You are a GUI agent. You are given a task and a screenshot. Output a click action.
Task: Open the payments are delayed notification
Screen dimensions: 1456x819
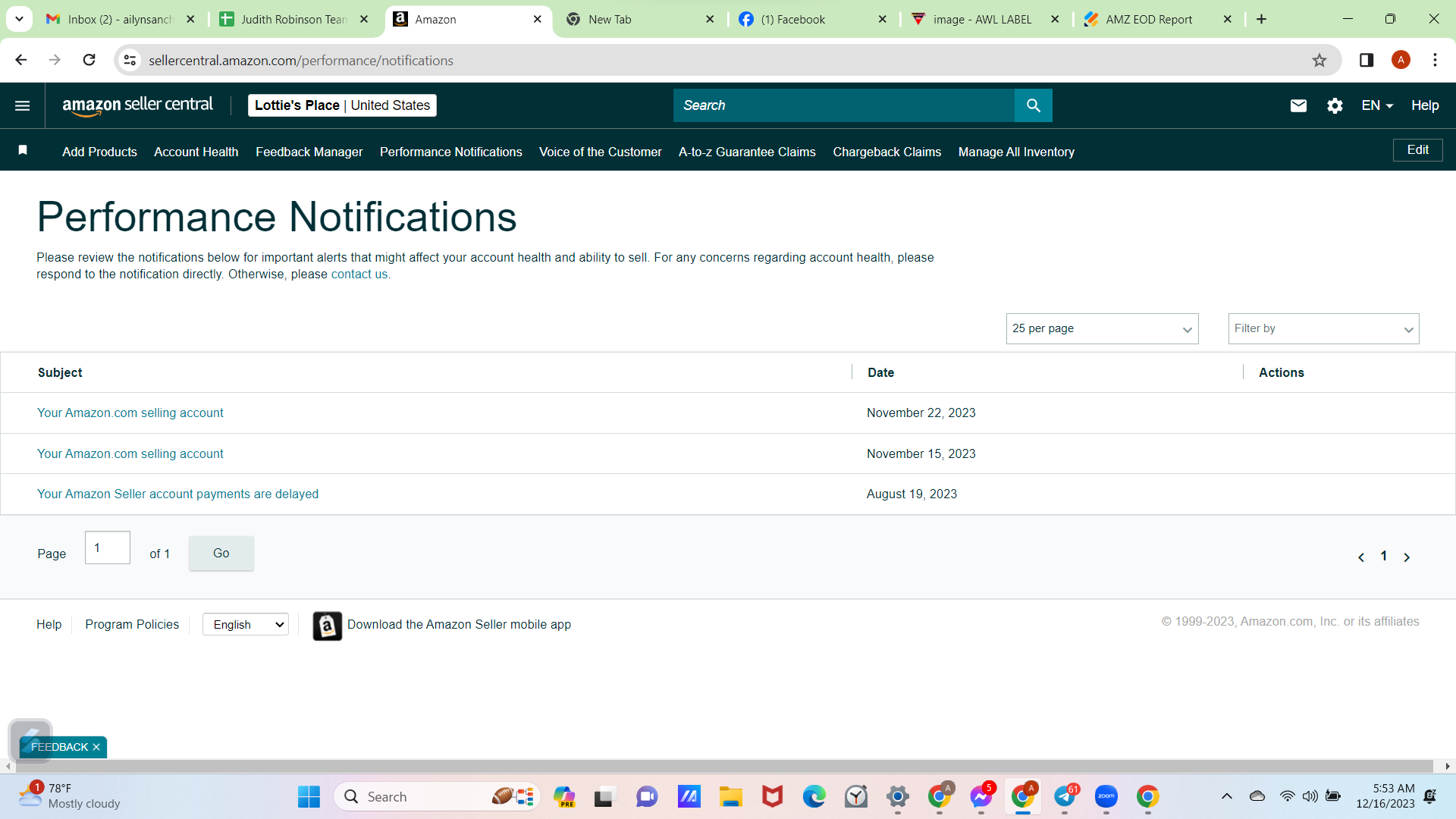[x=177, y=494]
